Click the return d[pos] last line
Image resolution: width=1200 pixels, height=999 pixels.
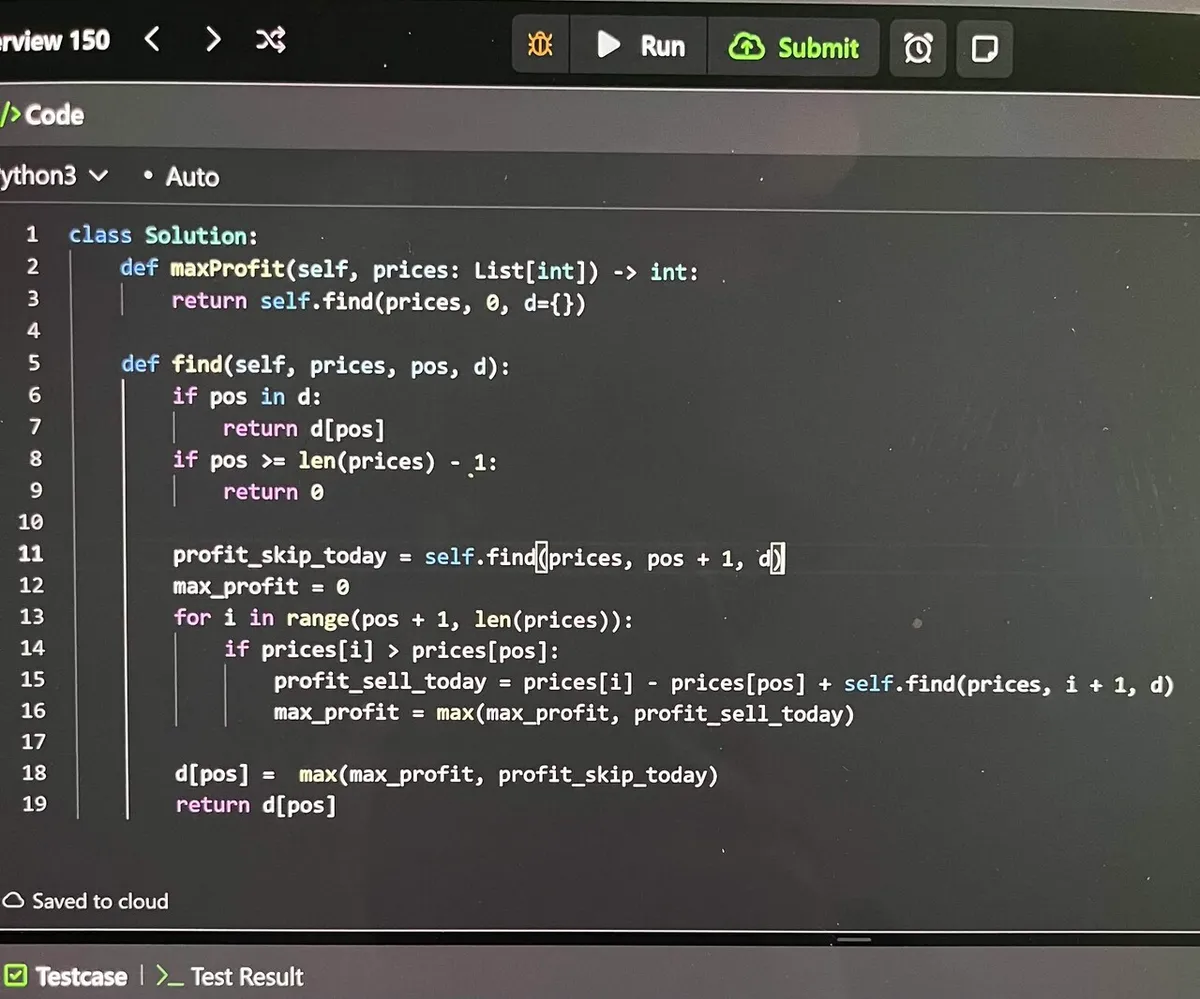(x=255, y=805)
